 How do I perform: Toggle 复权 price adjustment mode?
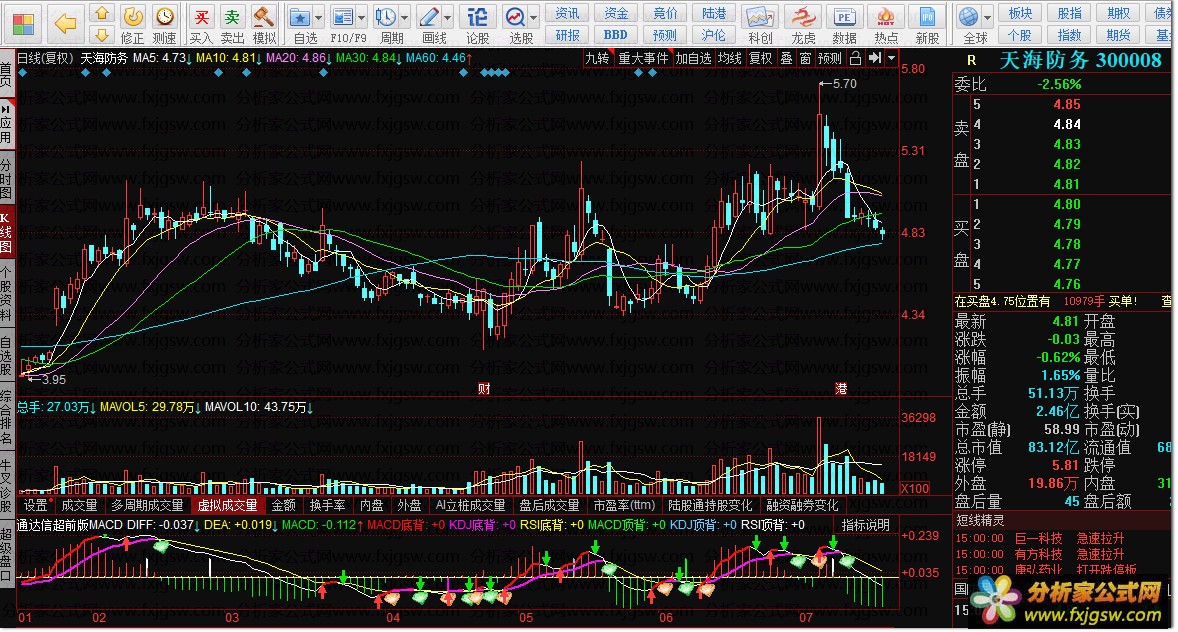coord(760,58)
